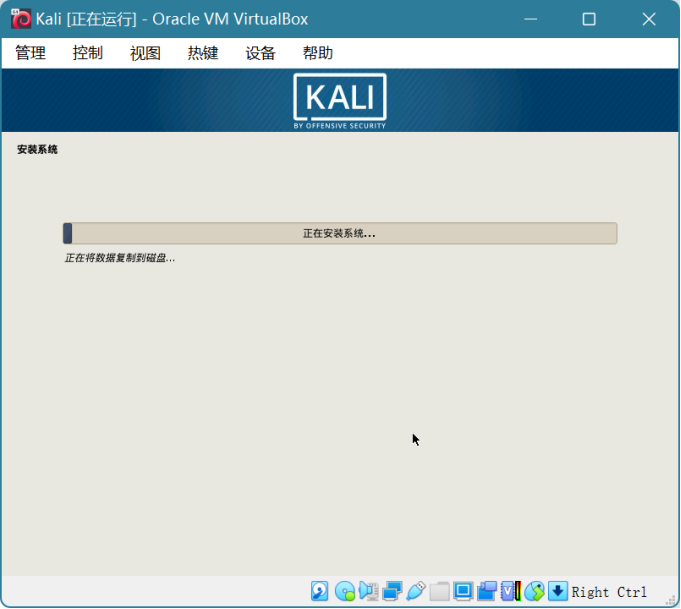This screenshot has width=681, height=609.
Task: Minimize the VirtualBox window
Action: 531,19
